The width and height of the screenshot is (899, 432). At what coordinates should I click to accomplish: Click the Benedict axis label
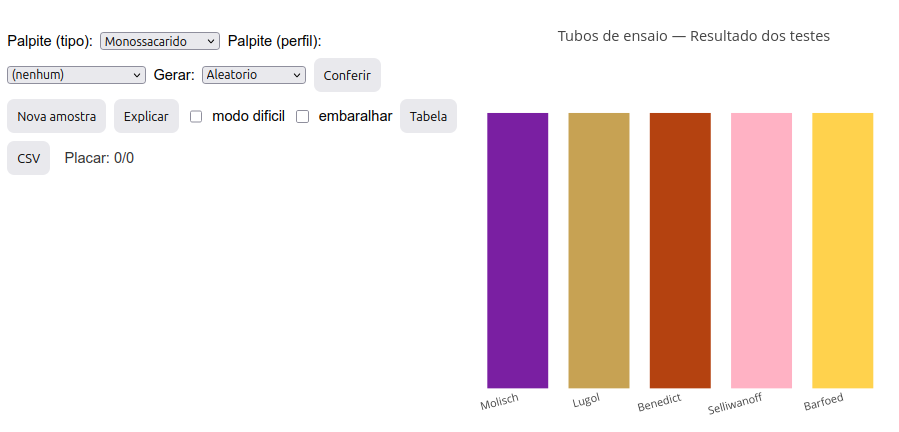(x=659, y=403)
